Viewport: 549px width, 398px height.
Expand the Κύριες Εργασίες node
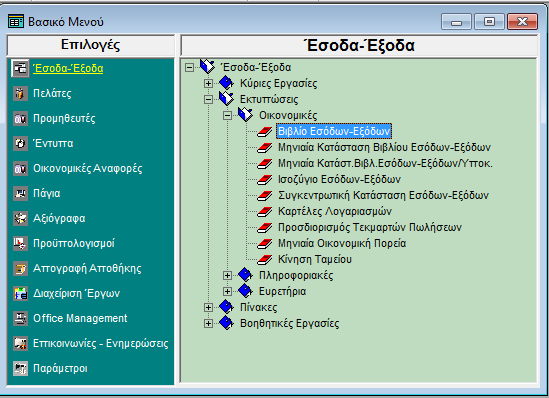coord(208,83)
